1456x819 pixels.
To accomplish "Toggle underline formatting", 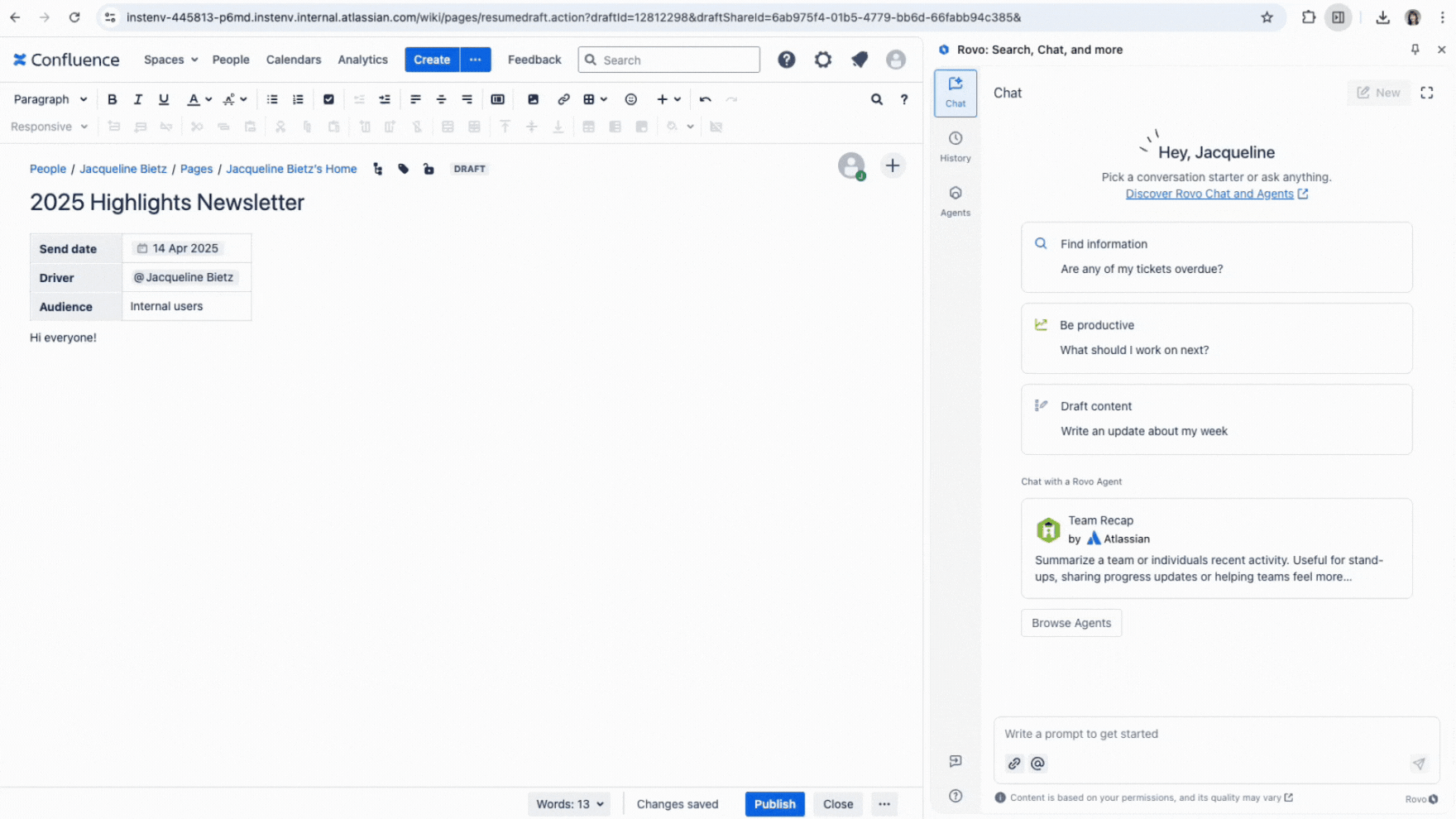I will tap(164, 99).
